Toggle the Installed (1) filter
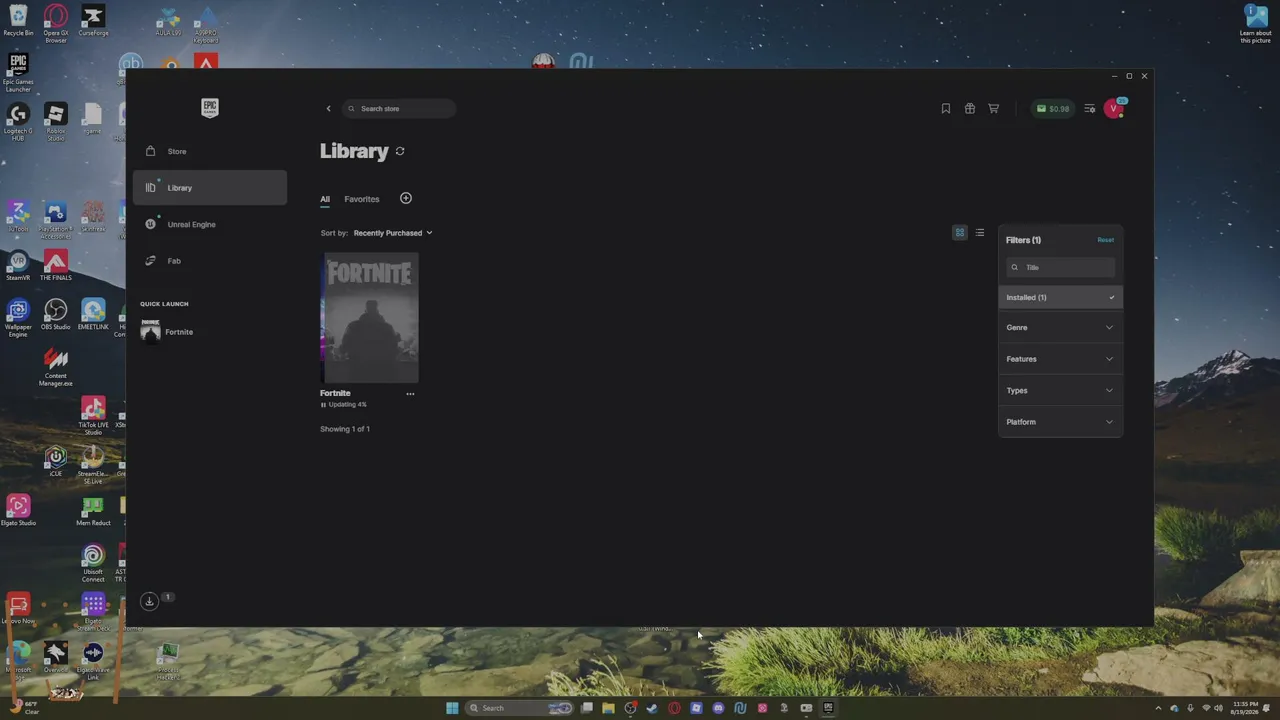This screenshot has width=1280, height=720. point(1060,297)
